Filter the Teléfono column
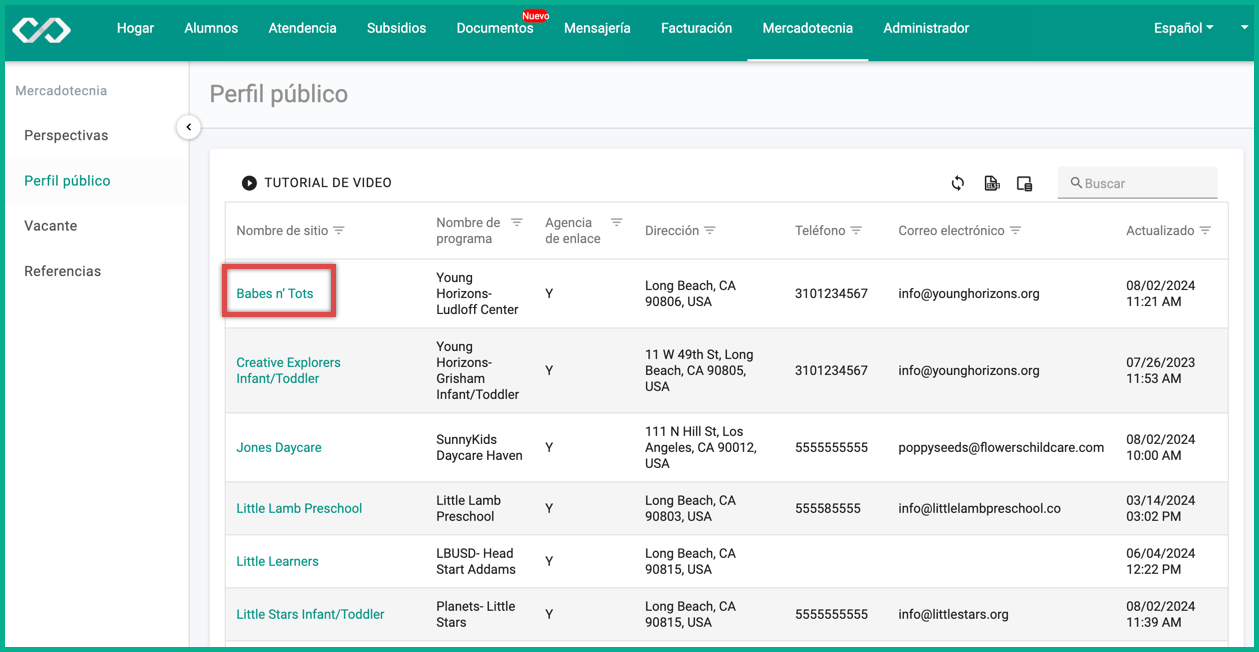This screenshot has height=652, width=1259. pos(856,231)
